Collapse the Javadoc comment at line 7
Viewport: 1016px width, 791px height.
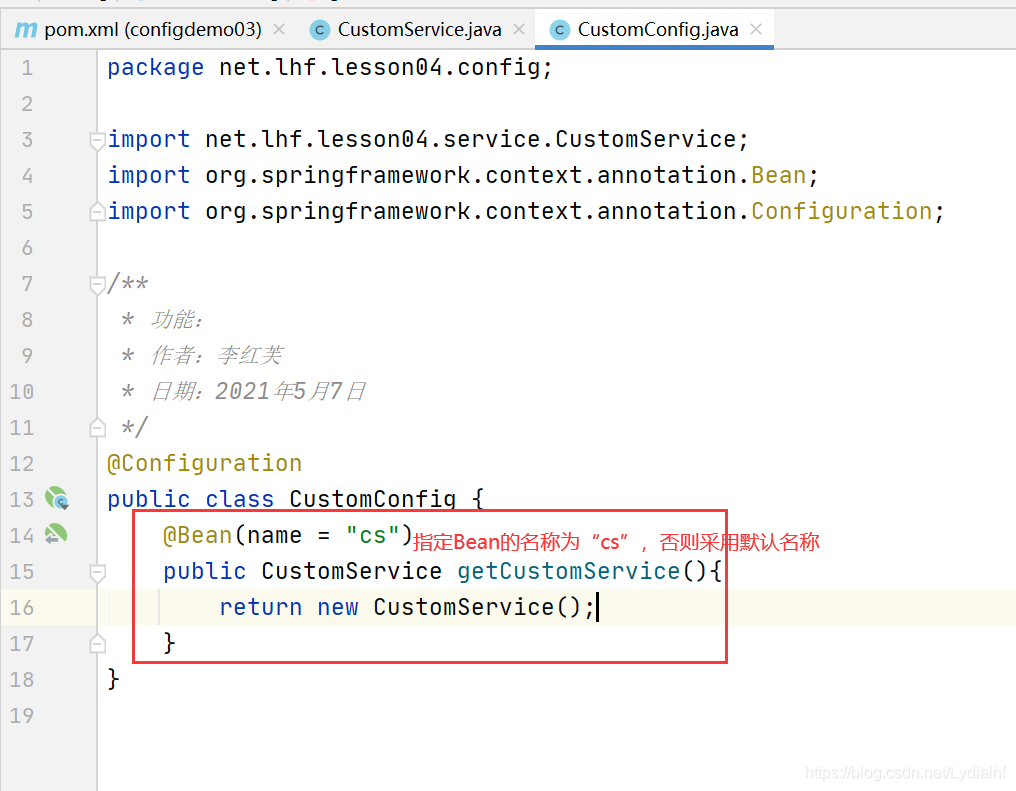point(97,285)
